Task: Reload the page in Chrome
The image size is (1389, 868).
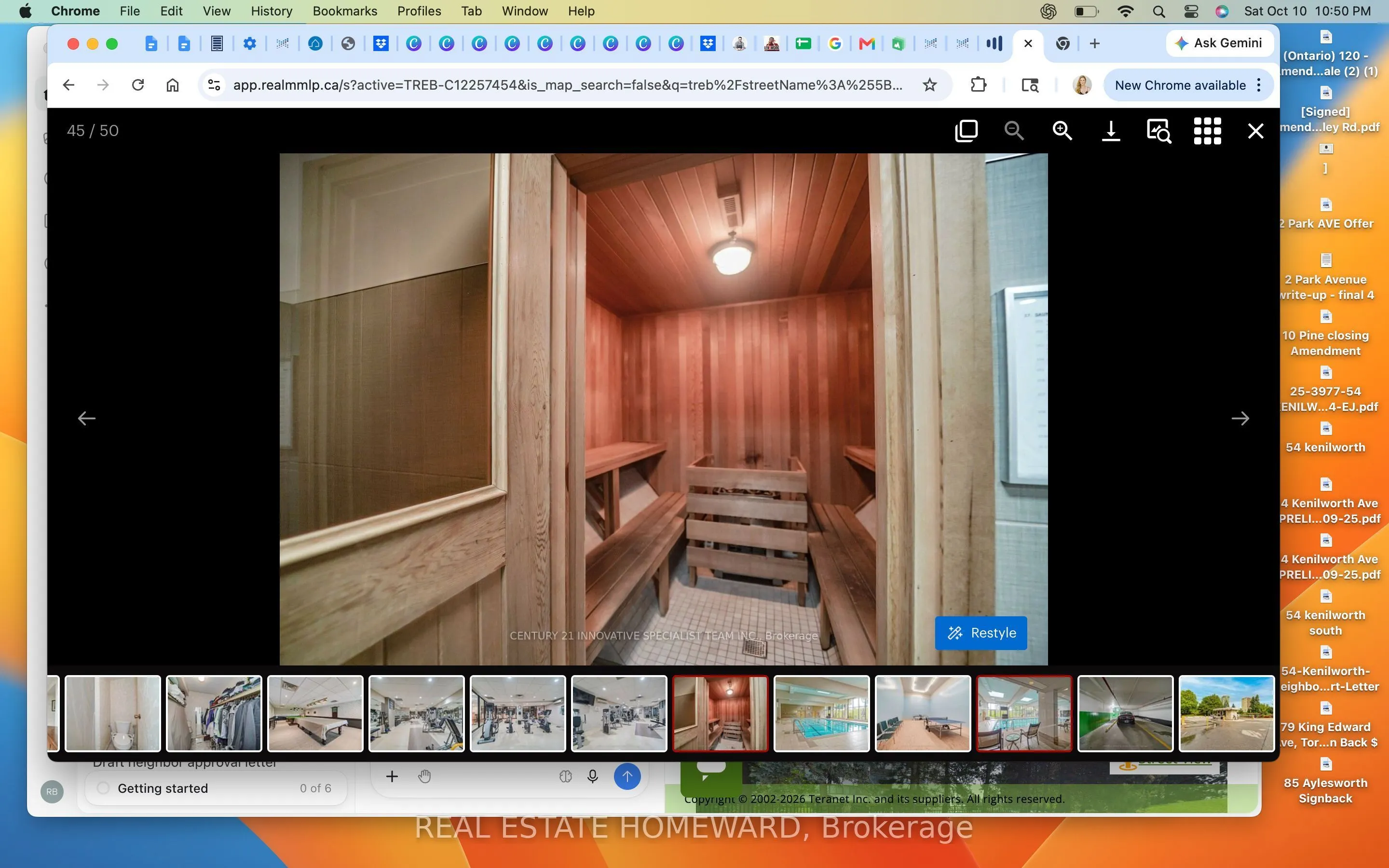Action: click(x=138, y=85)
